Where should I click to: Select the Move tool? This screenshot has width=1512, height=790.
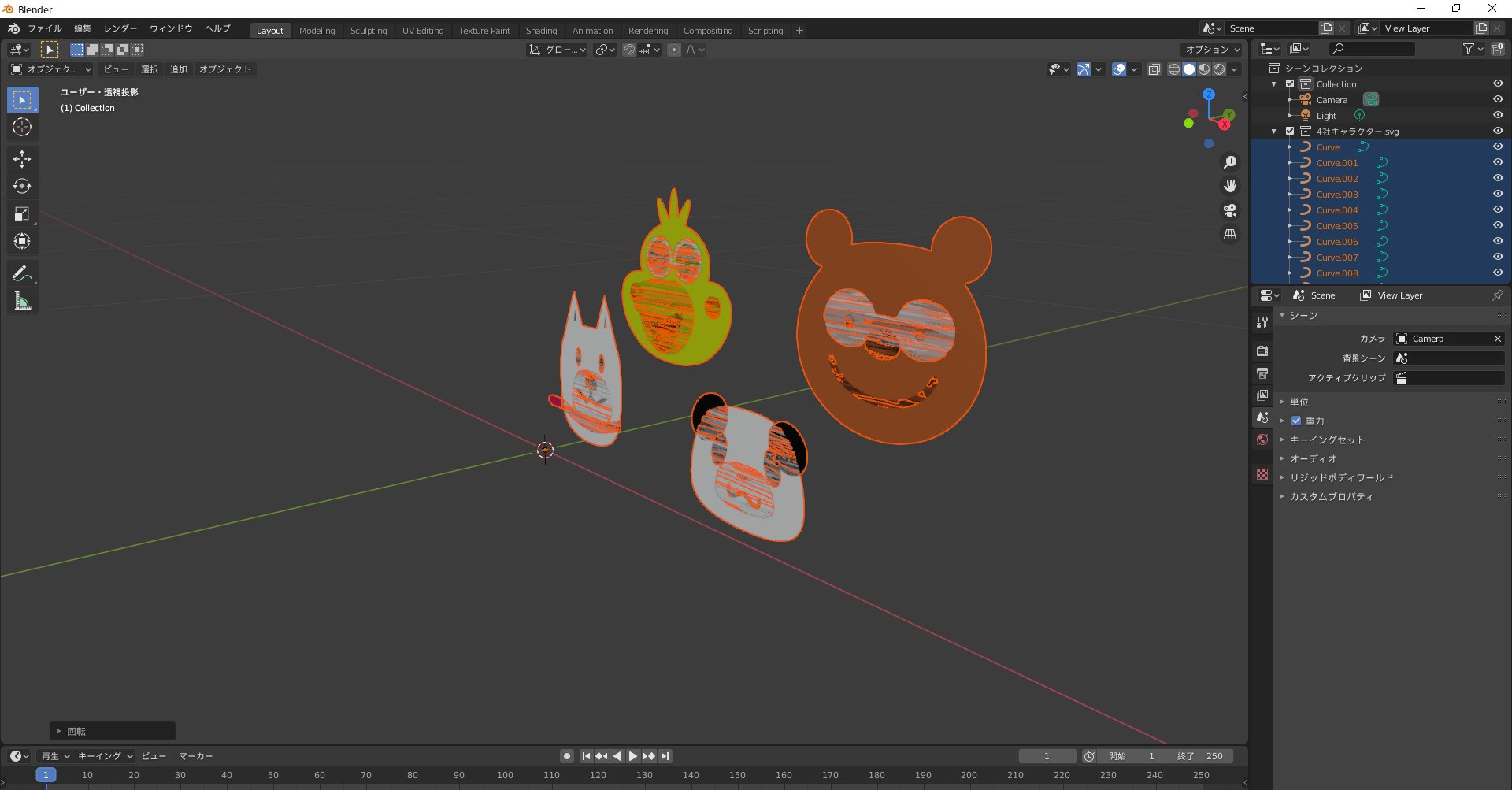(x=22, y=159)
